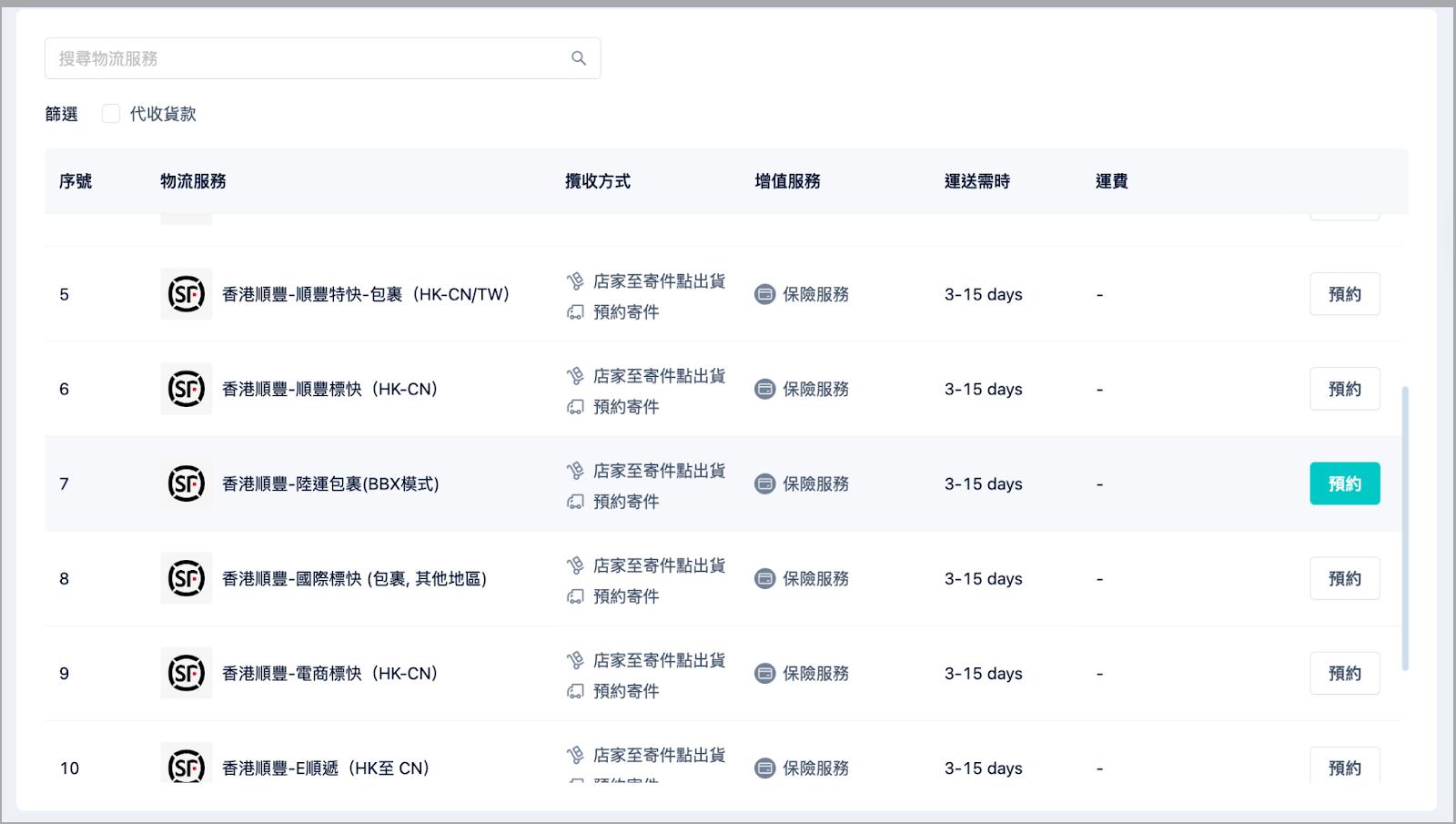Click 物流服務 column header
The image size is (1456, 824).
pos(193,181)
